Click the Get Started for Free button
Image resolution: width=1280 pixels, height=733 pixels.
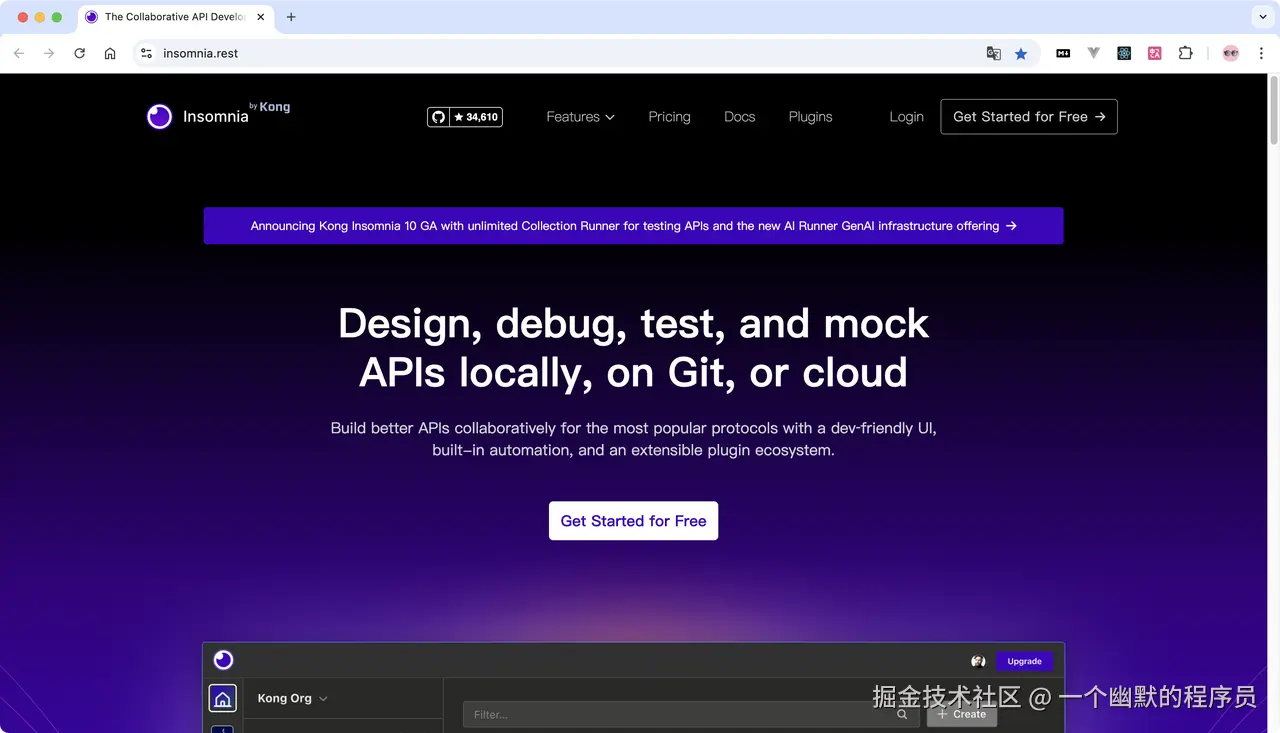[633, 520]
